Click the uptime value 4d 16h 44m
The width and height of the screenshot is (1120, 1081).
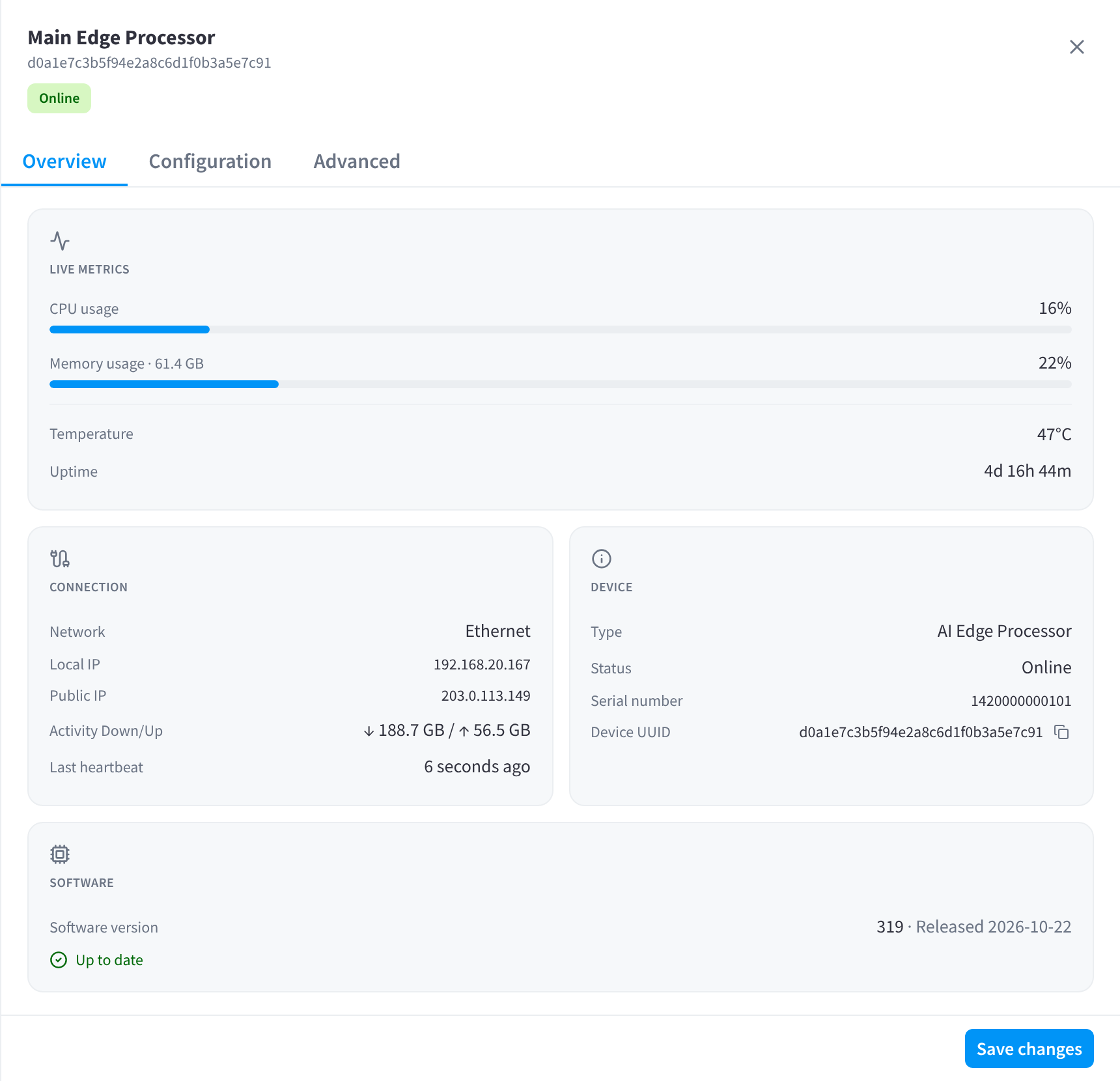coord(1028,471)
